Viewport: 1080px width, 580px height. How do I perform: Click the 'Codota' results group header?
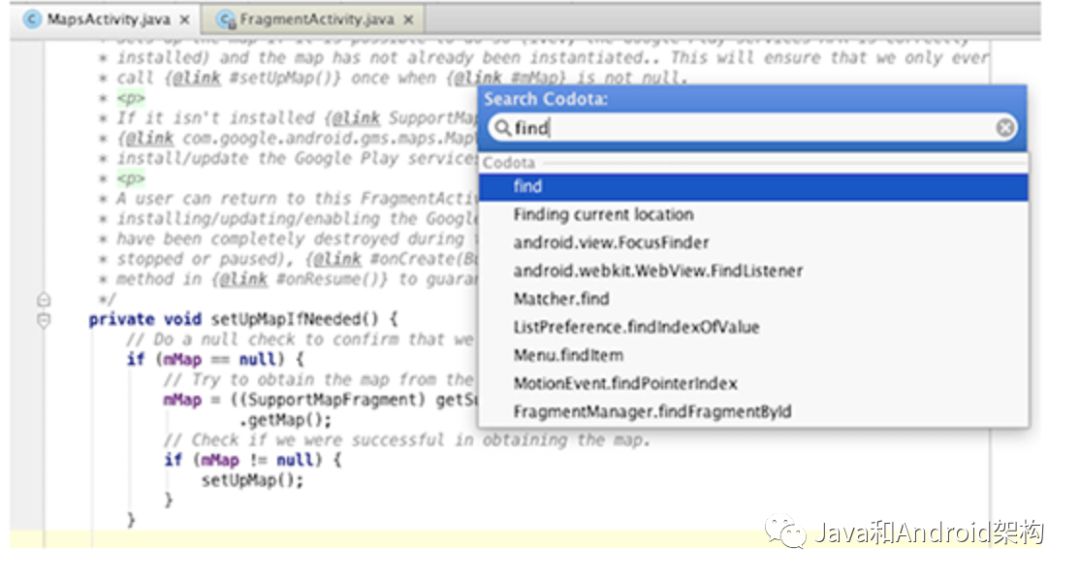pyautogui.click(x=508, y=163)
